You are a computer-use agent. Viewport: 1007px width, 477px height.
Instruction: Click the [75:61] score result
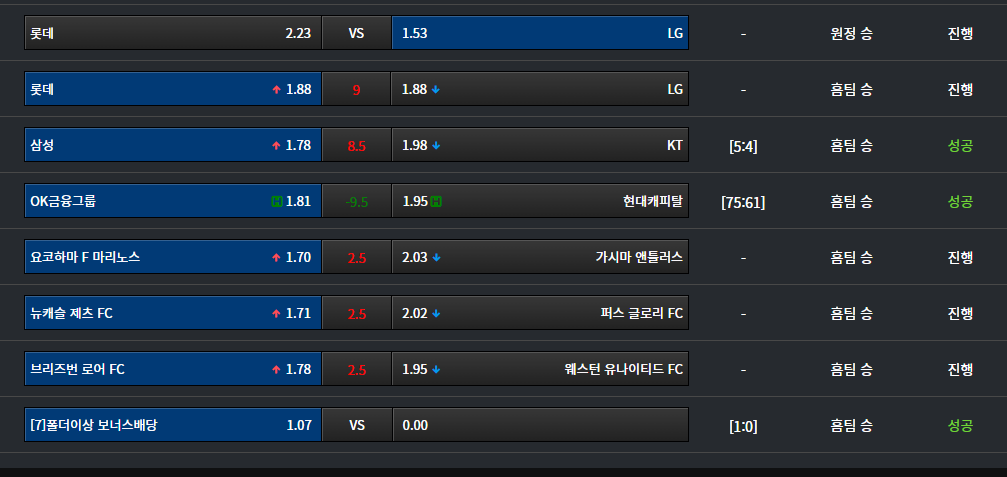tap(743, 202)
